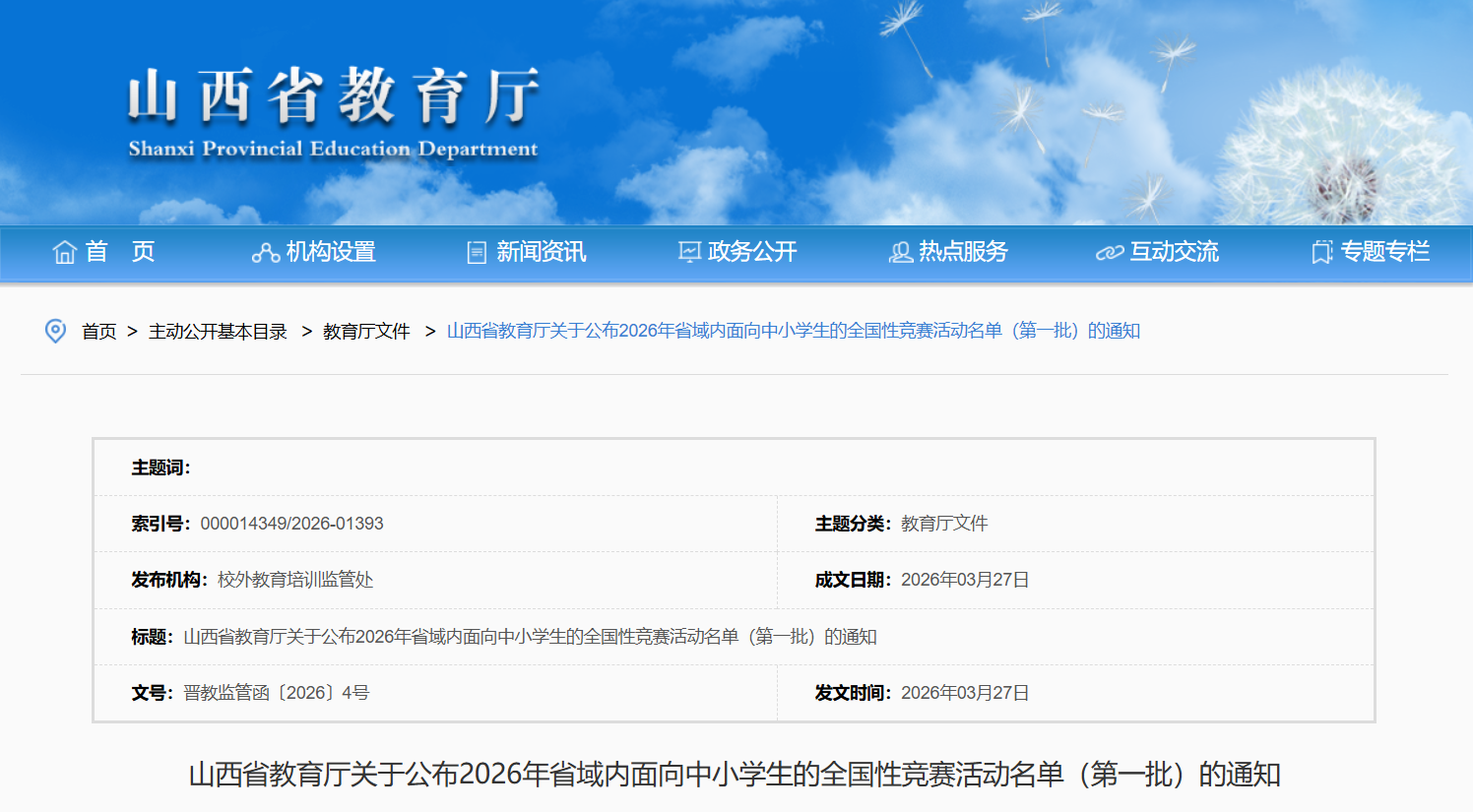Click the home icon beside 首页

(65, 252)
